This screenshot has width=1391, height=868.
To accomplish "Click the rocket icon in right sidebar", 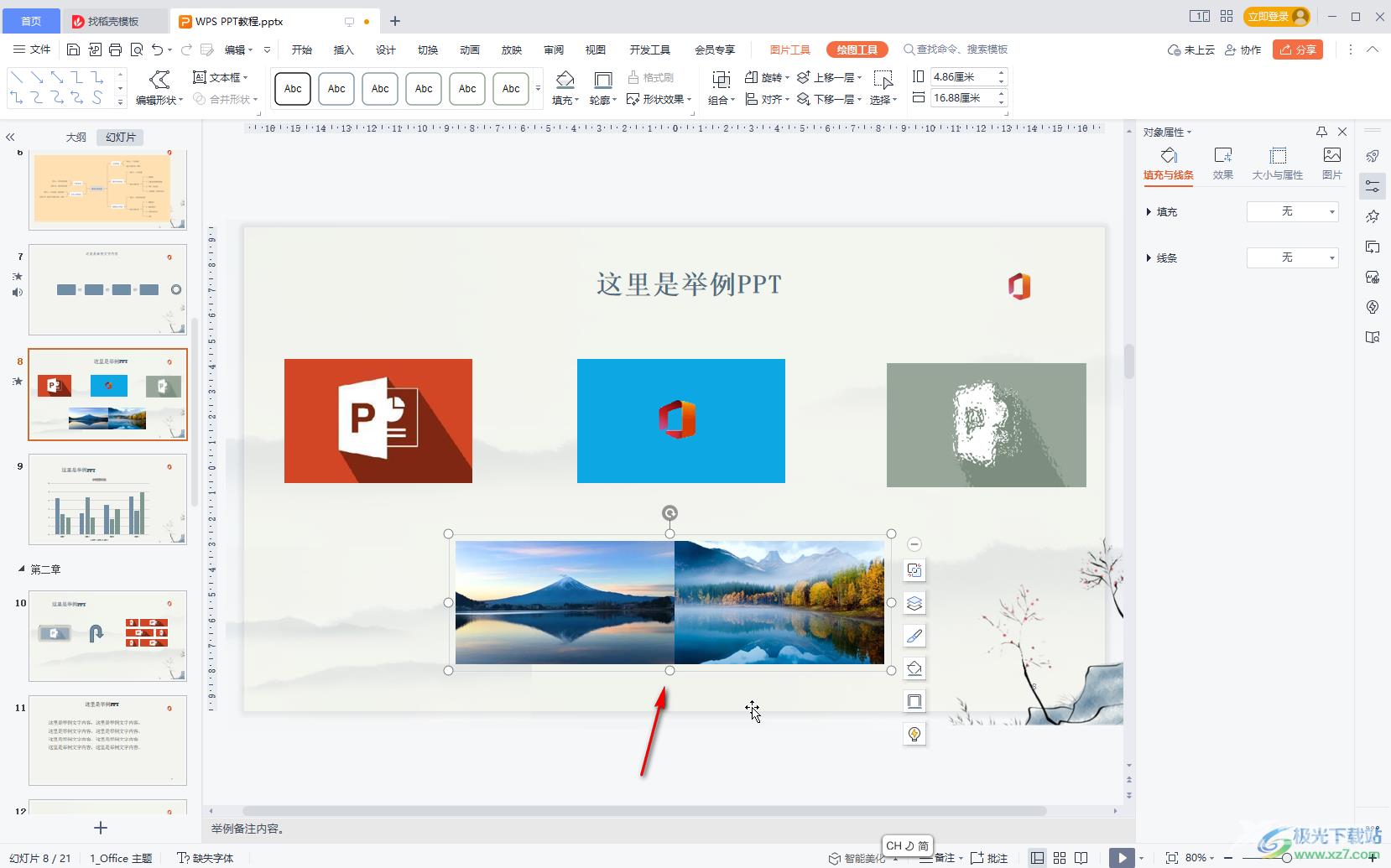I will [x=1373, y=156].
